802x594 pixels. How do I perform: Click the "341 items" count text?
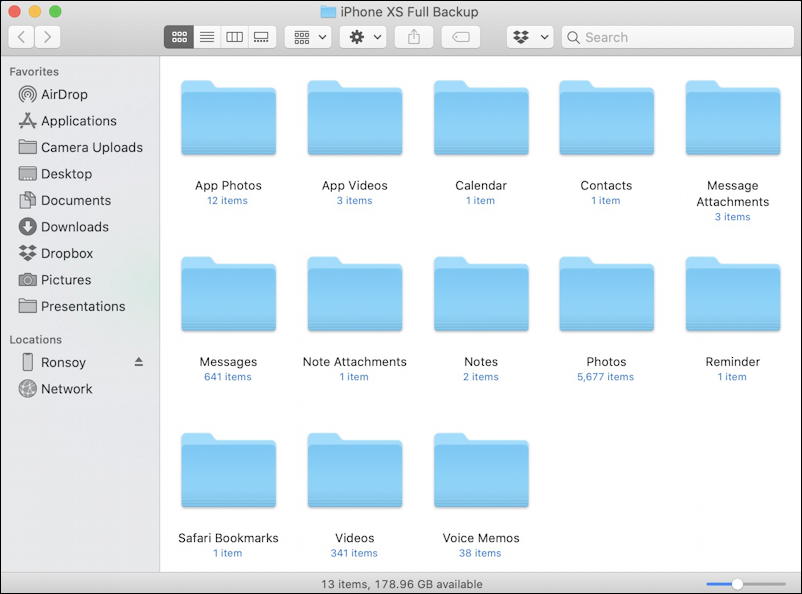tap(354, 554)
